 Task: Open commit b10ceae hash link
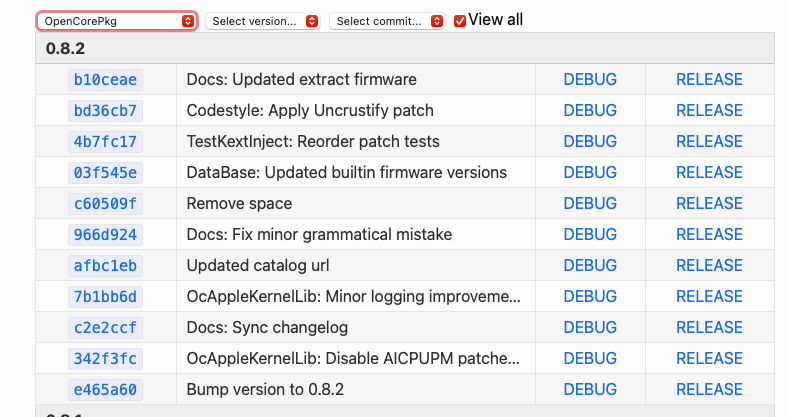click(105, 80)
